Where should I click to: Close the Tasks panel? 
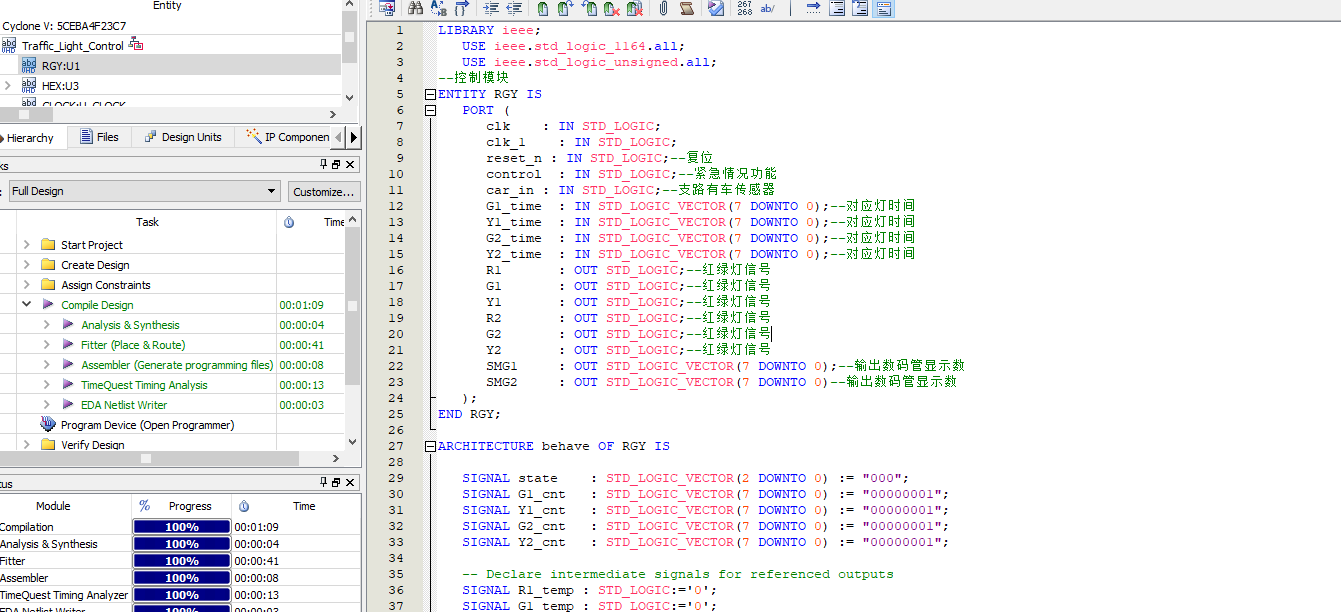(351, 164)
